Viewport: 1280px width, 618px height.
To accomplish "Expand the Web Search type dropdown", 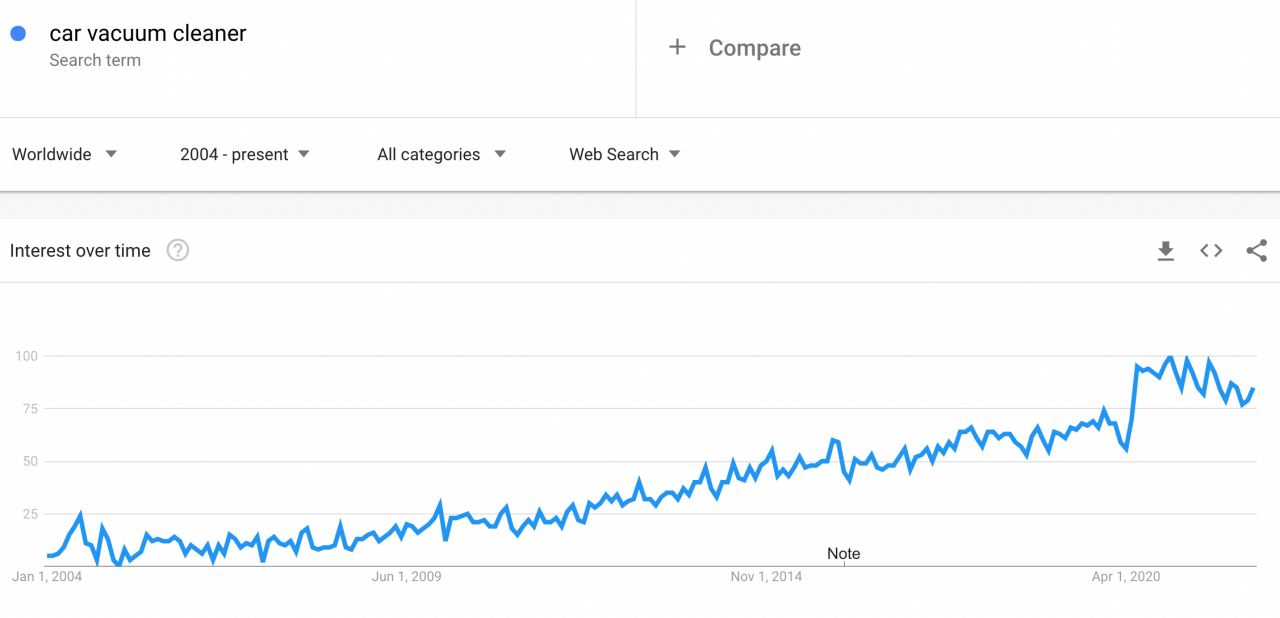I will [x=625, y=154].
